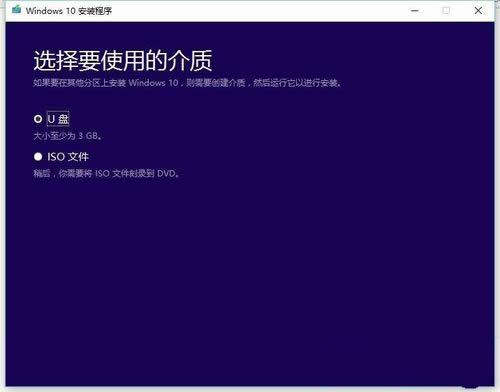Image resolution: width=500 pixels, height=392 pixels.
Task: Click the text 大小至少为 3 GB
Action: point(68,136)
